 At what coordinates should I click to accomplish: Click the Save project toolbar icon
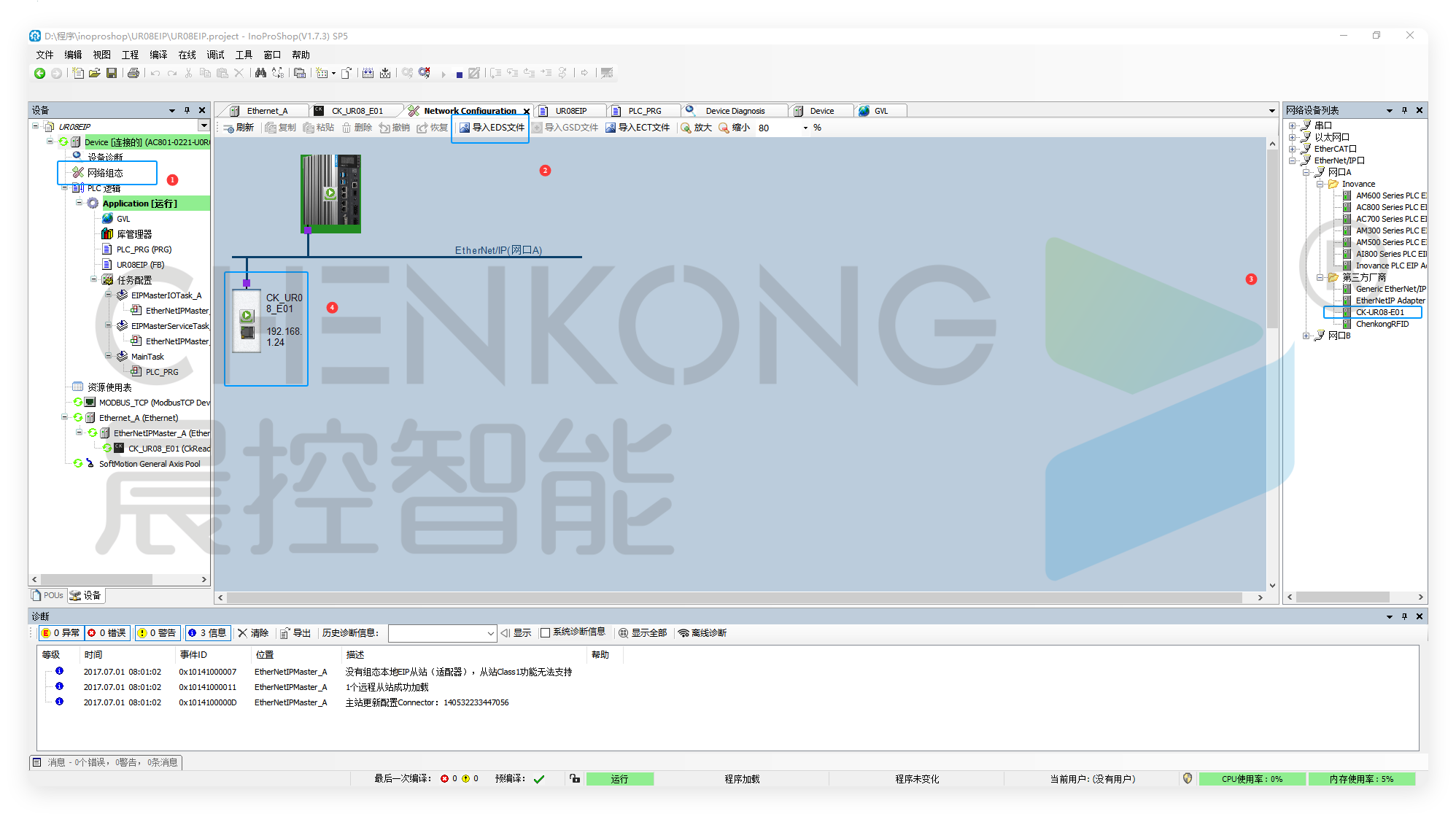(x=112, y=73)
